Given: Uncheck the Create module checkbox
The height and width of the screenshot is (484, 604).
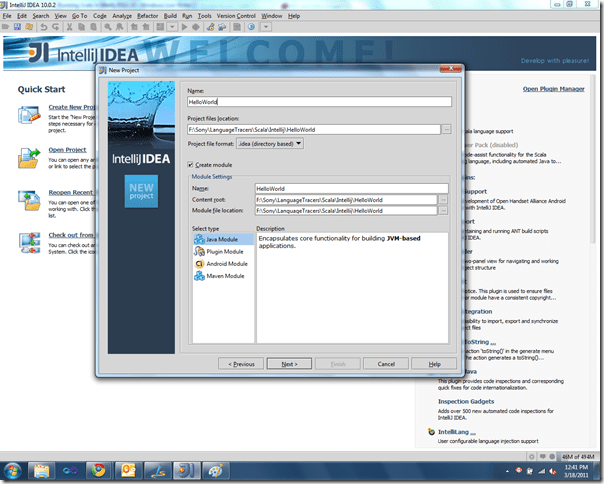Looking at the screenshot, I should point(192,164).
